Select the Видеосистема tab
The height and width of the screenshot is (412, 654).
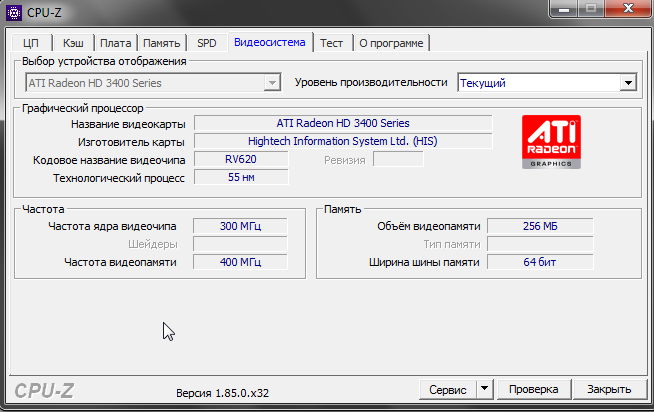pyautogui.click(x=270, y=42)
